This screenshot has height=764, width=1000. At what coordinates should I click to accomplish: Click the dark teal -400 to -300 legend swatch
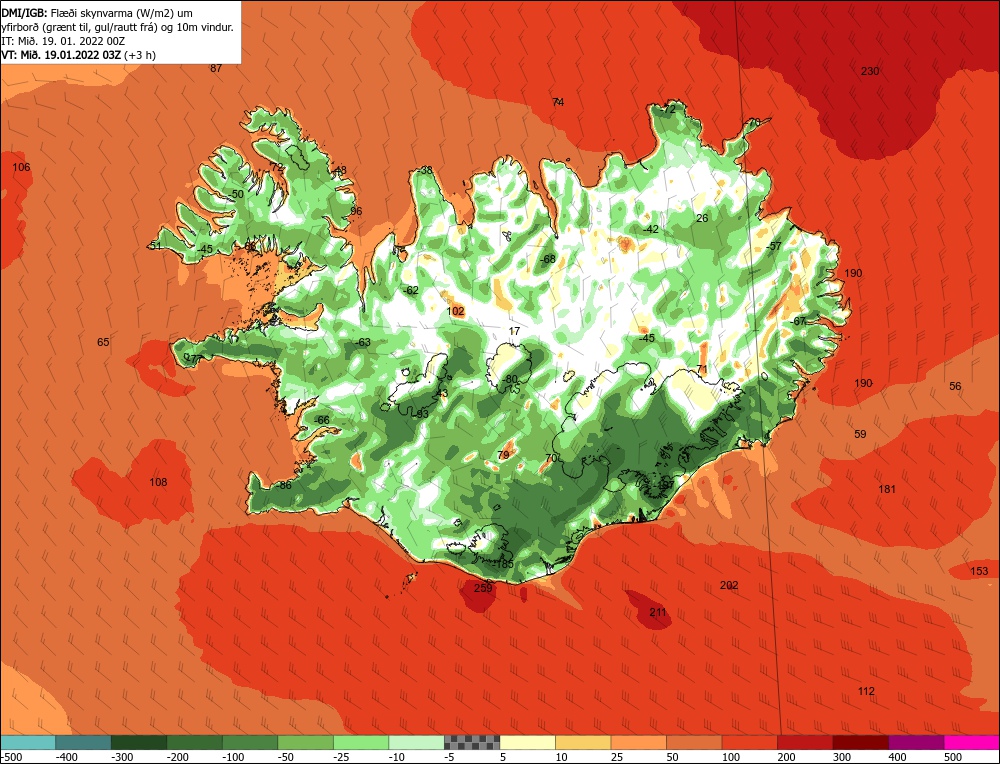tap(84, 742)
